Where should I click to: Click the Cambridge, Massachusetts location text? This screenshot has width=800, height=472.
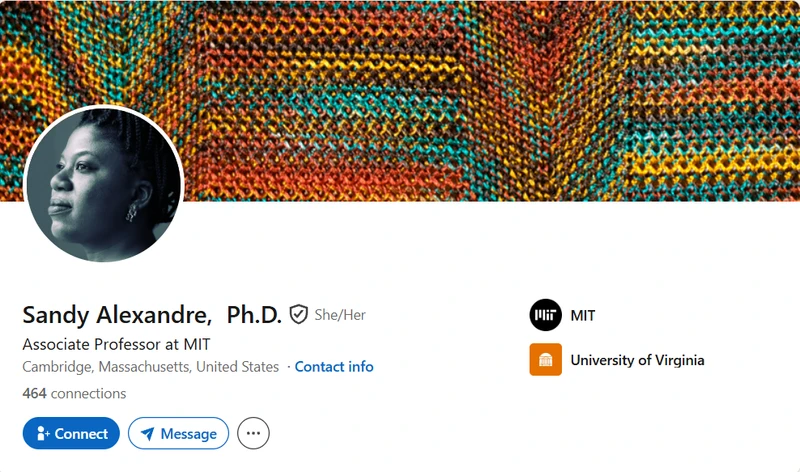(x=151, y=367)
